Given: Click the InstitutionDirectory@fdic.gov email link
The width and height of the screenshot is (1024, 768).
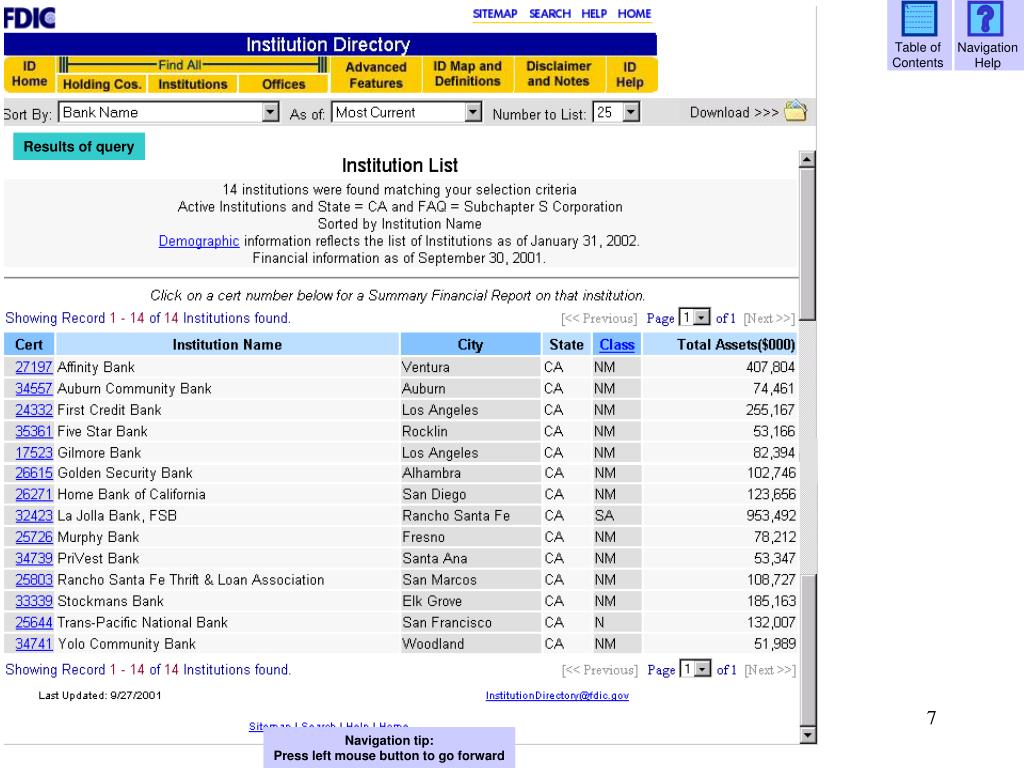Looking at the screenshot, I should pyautogui.click(x=557, y=696).
